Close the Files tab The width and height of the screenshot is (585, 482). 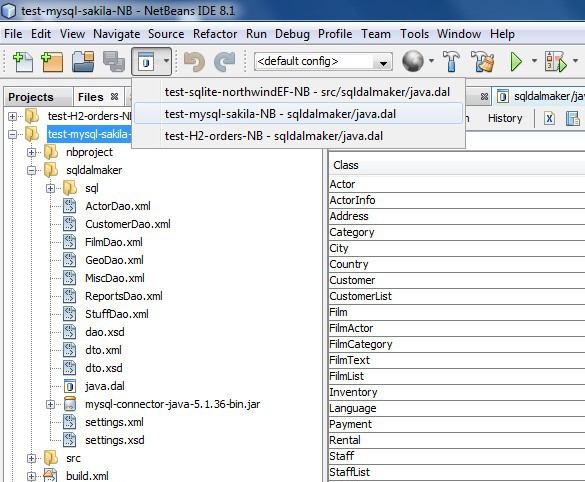click(x=115, y=97)
